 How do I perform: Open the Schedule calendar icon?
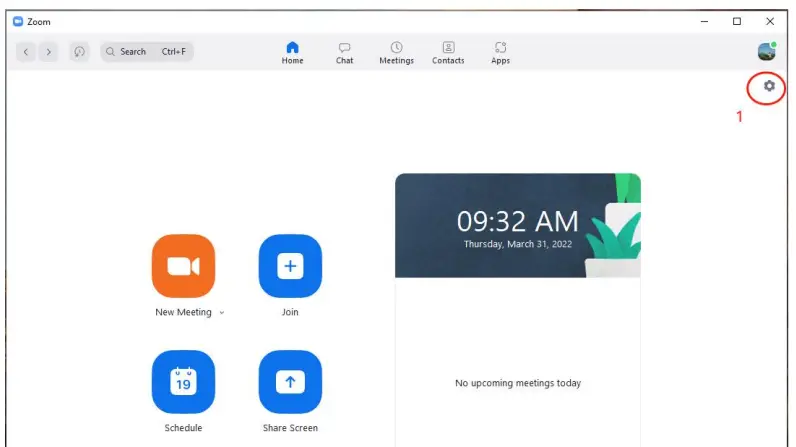coord(183,382)
